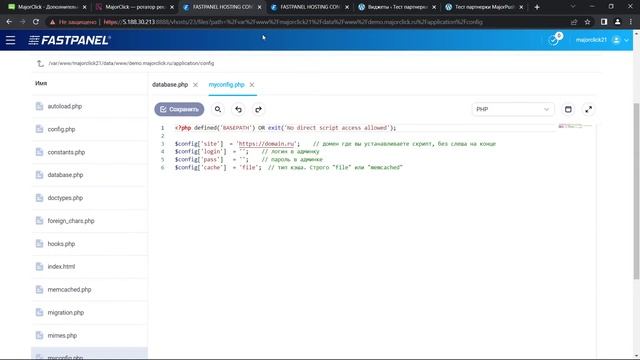Open the notifications task indicator icon
This screenshot has height=360, width=640.
[554, 40]
